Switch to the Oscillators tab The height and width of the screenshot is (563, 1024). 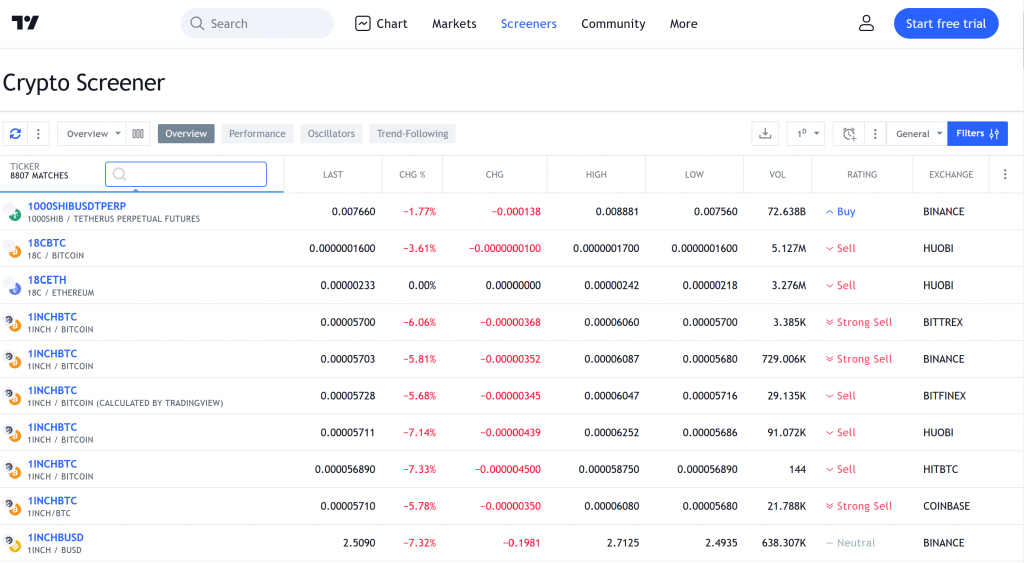331,133
